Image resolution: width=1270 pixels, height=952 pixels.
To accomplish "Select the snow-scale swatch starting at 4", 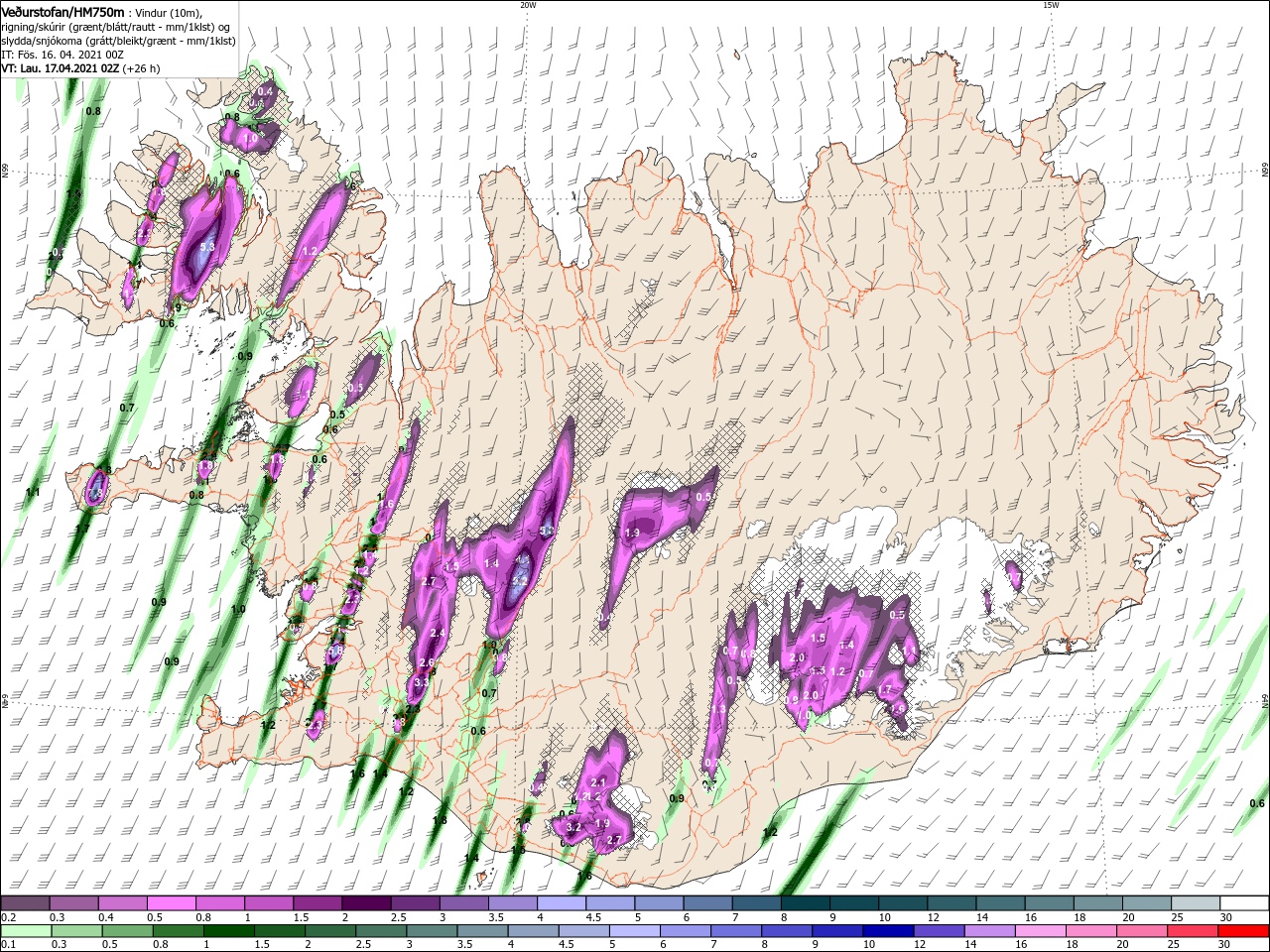I will pyautogui.click(x=562, y=901).
